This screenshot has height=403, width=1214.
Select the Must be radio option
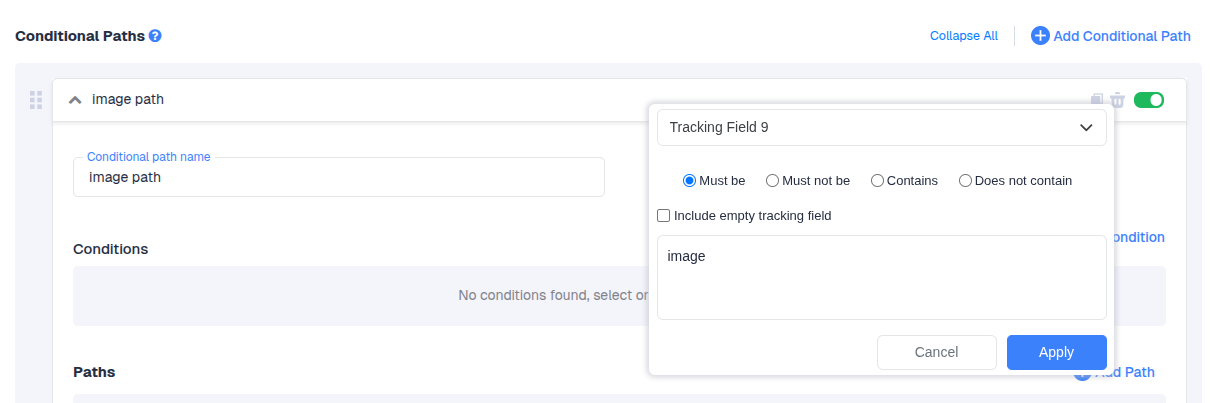pyautogui.click(x=689, y=181)
